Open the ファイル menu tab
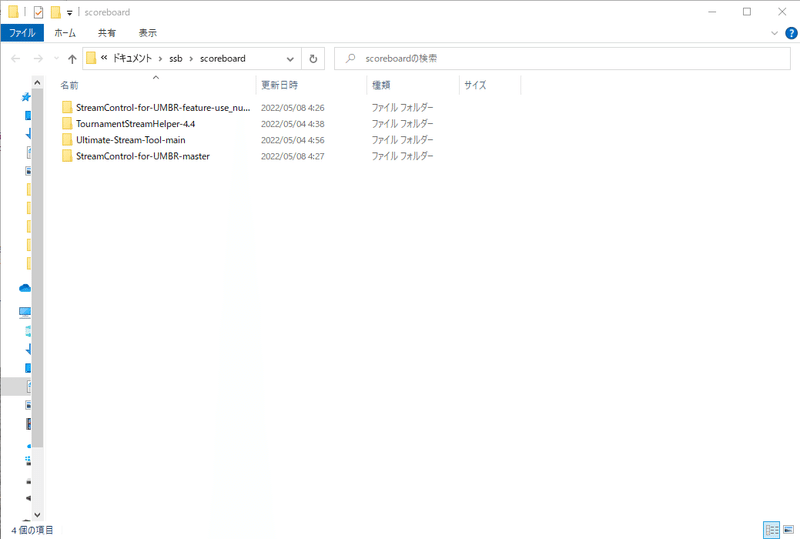 point(22,33)
